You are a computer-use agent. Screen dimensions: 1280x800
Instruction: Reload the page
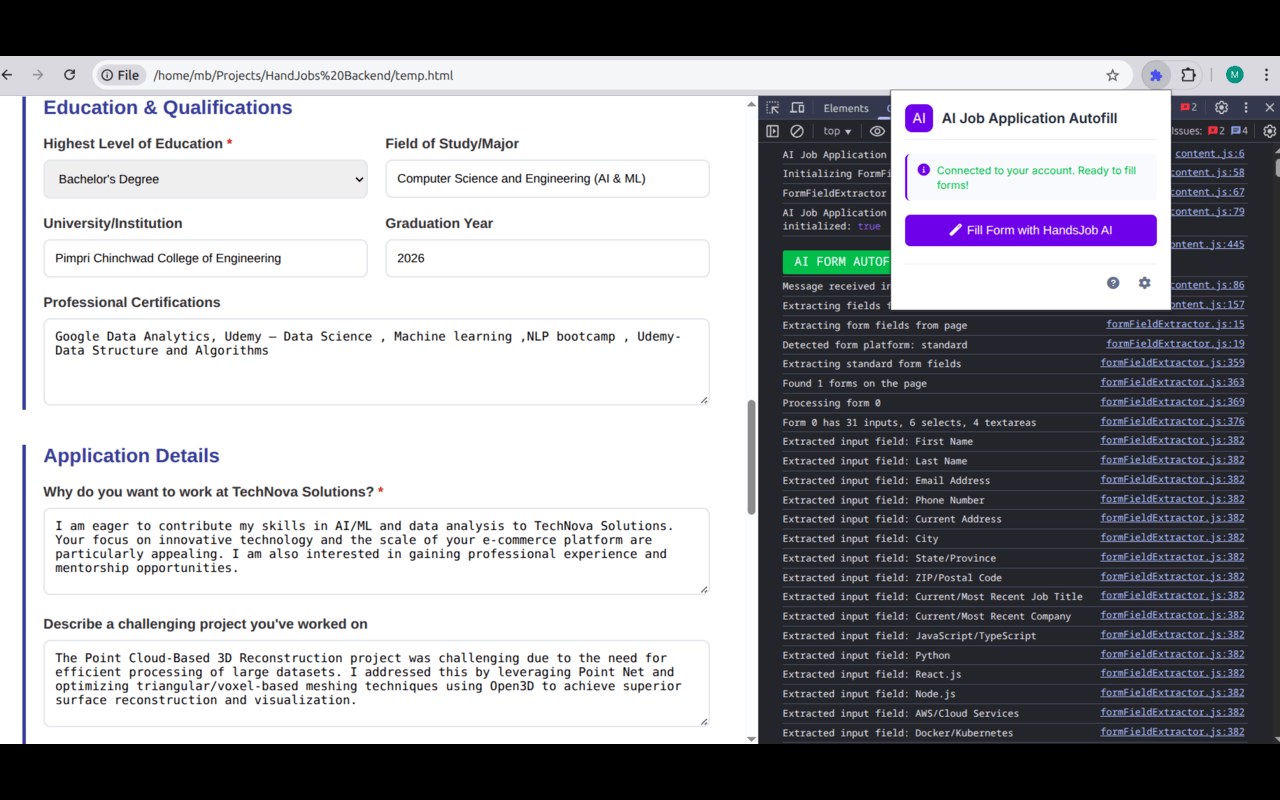pyautogui.click(x=69, y=75)
